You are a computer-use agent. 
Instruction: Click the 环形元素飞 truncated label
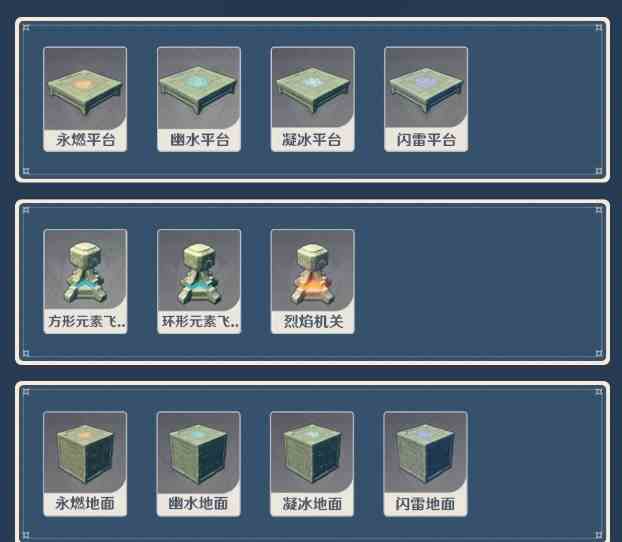[x=200, y=321]
